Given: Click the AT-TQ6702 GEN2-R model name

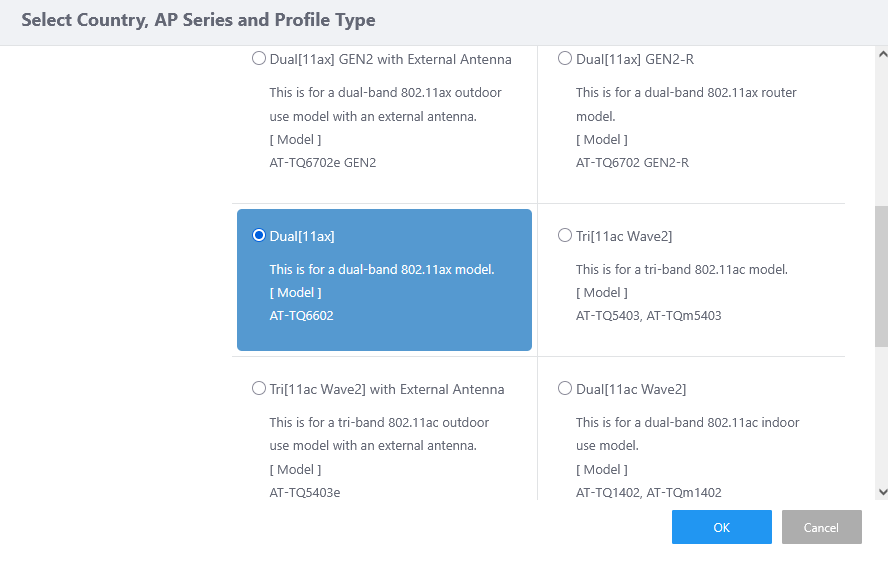Looking at the screenshot, I should [632, 163].
